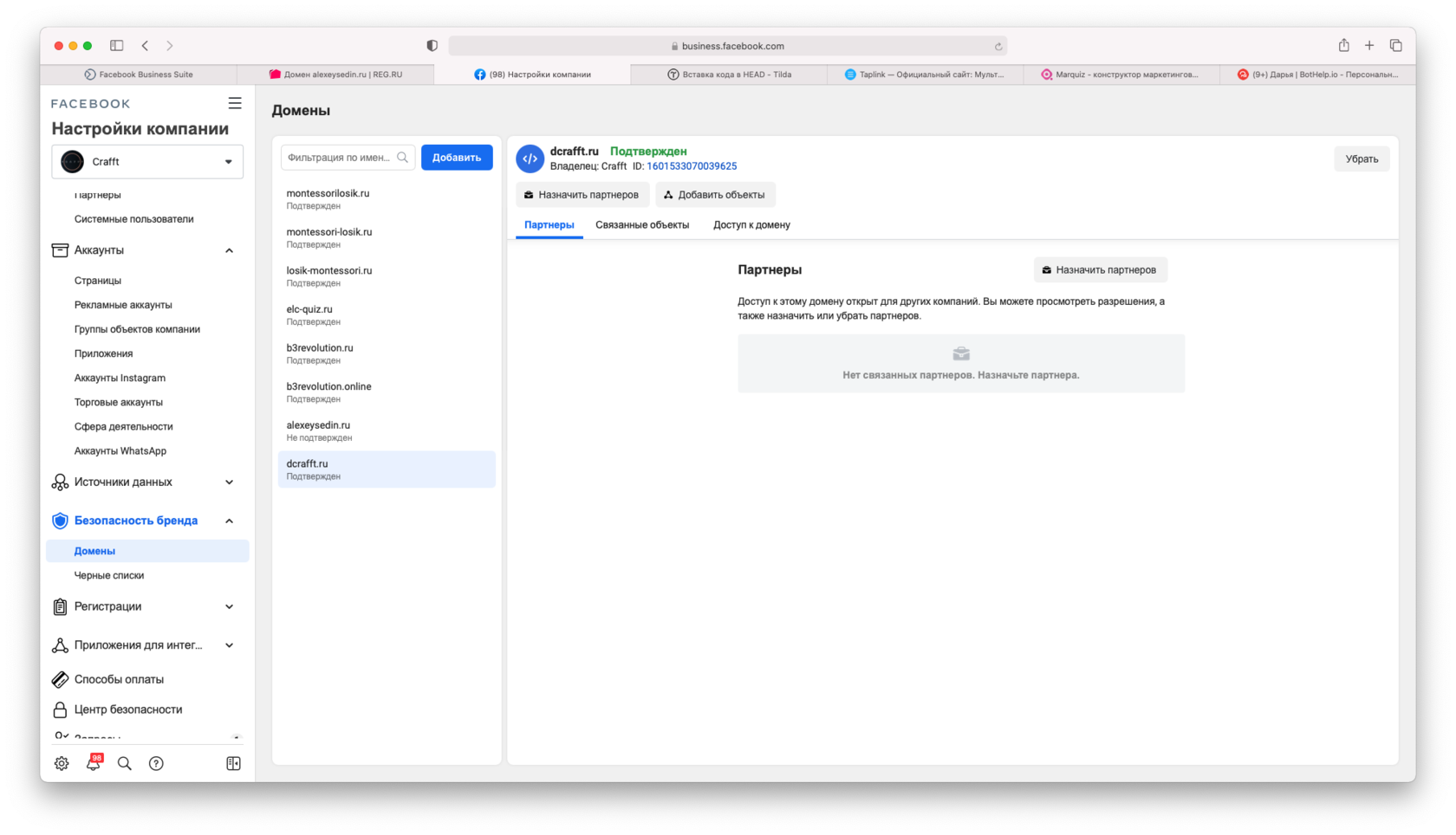Reload page with the refresh icon

998,46
